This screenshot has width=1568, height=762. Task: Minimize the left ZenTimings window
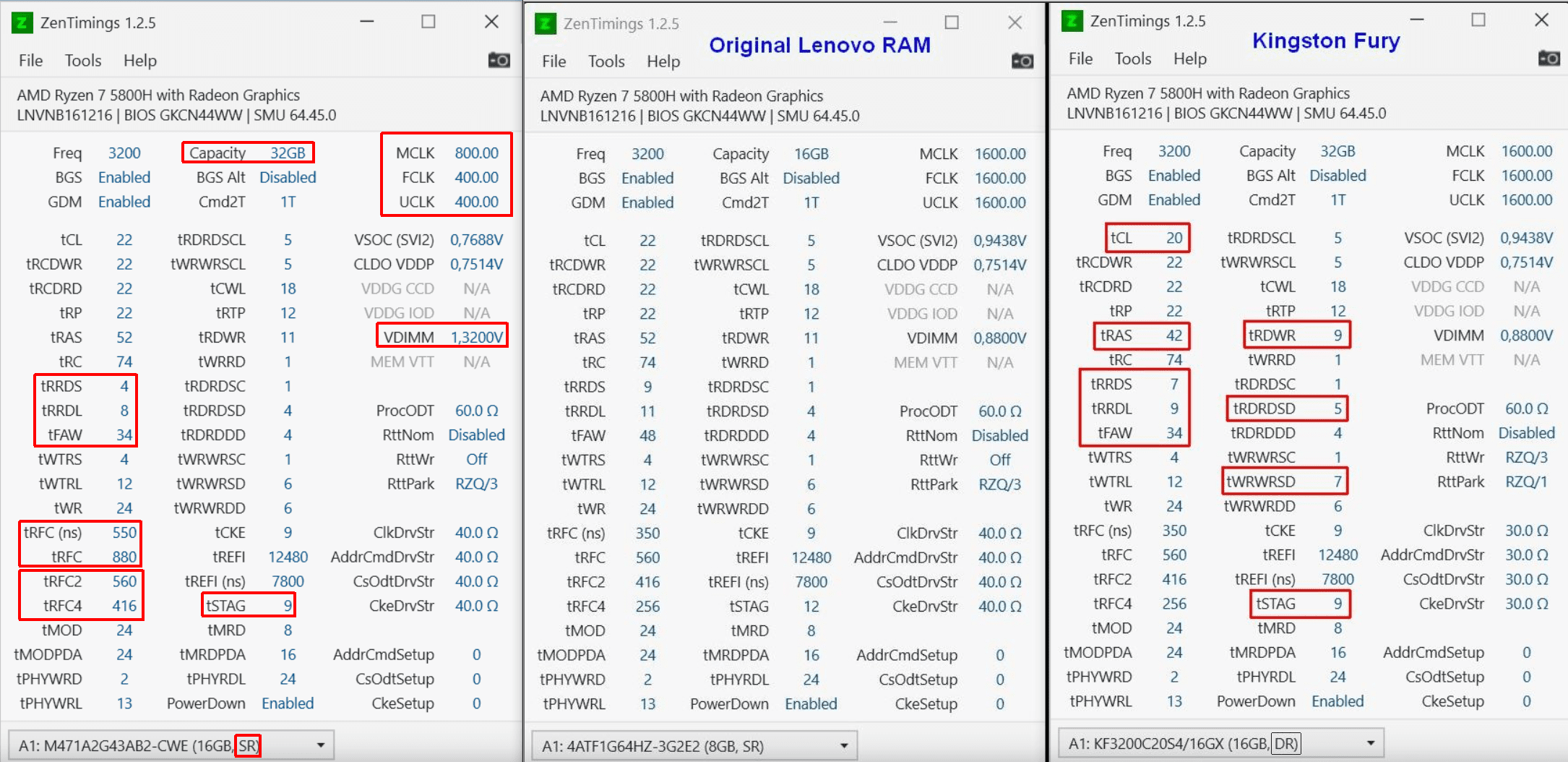point(367,22)
